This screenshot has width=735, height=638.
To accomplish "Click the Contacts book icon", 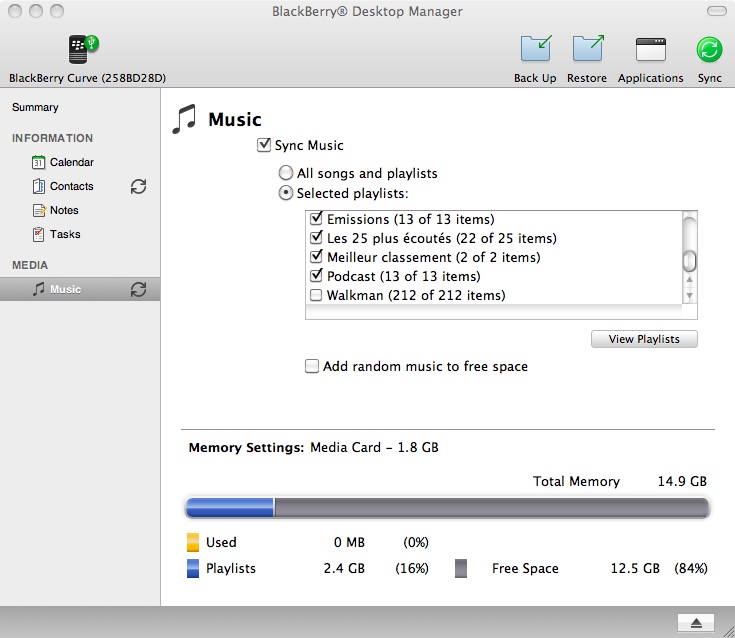I will [38, 186].
